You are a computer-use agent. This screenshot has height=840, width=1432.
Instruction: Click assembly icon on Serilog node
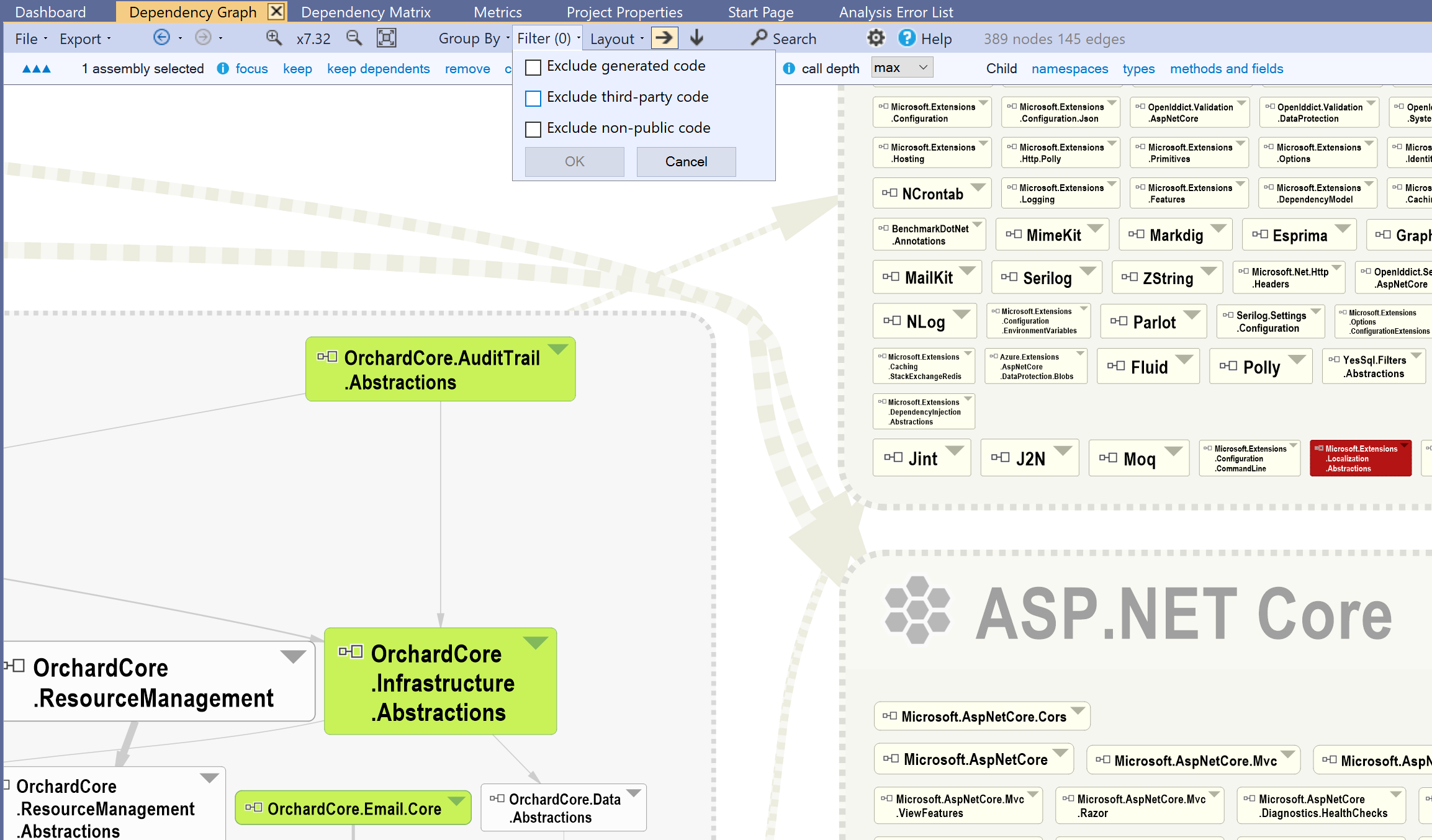point(1009,277)
